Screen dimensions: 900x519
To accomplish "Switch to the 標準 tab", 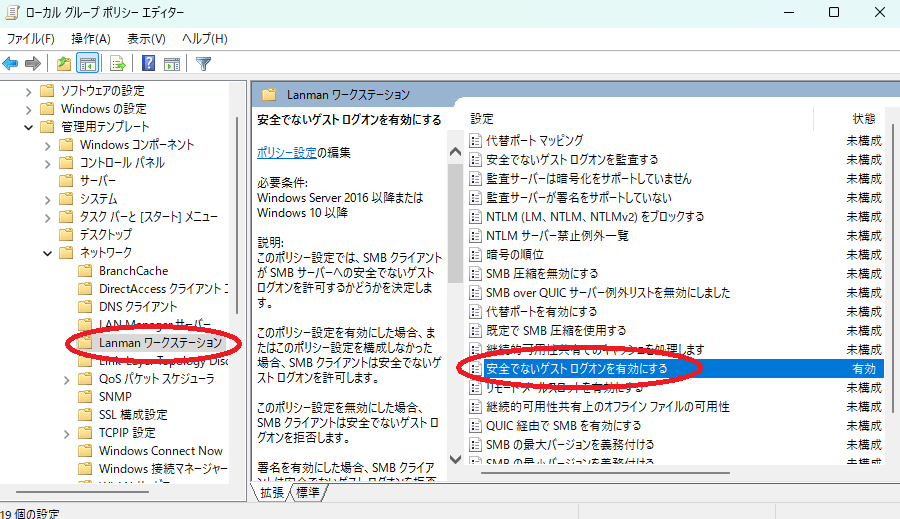I will point(308,493).
